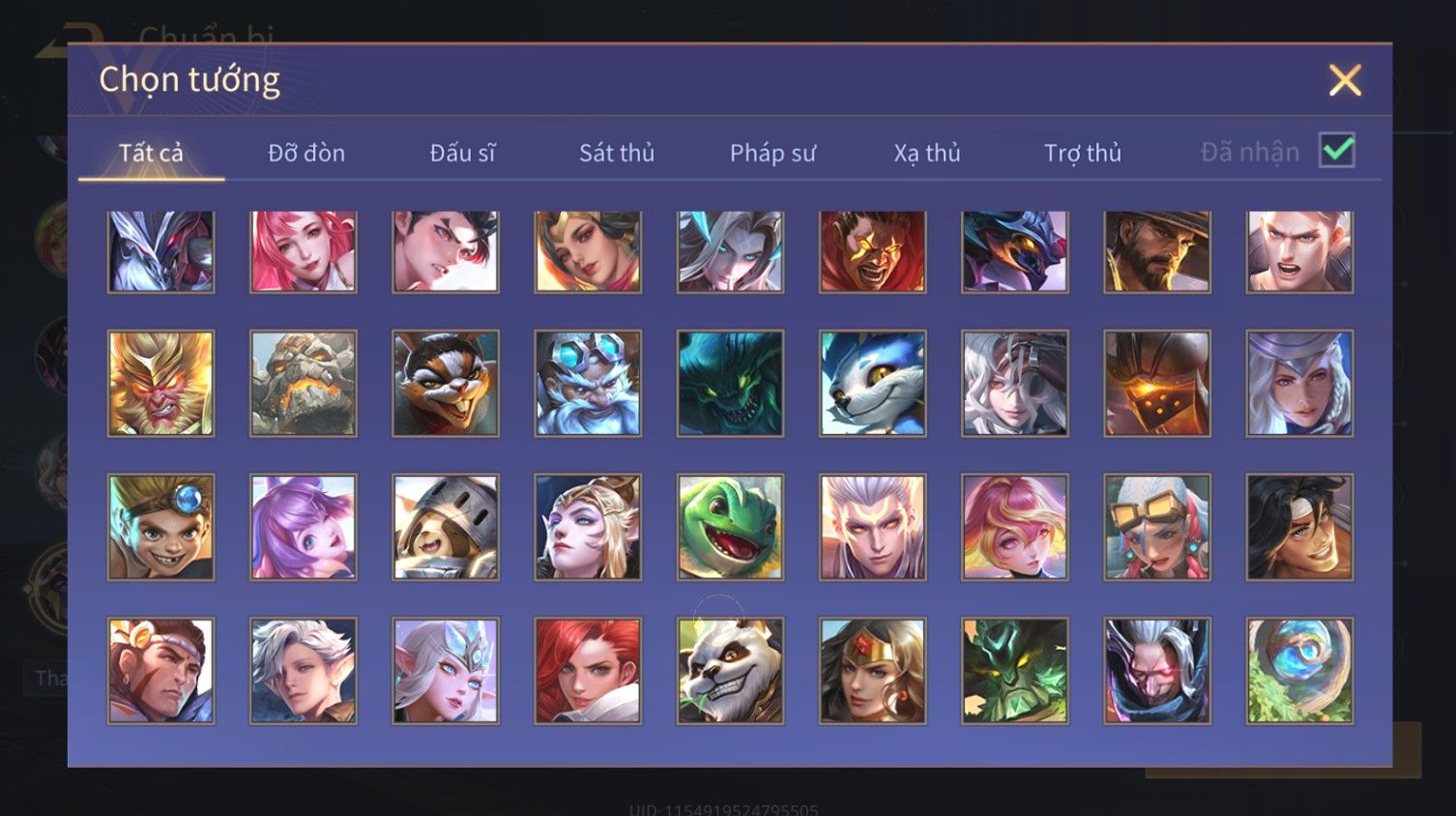Viewport: 1456px width, 816px height.
Task: Switch to the Đỡ đòn tab
Action: coord(306,153)
